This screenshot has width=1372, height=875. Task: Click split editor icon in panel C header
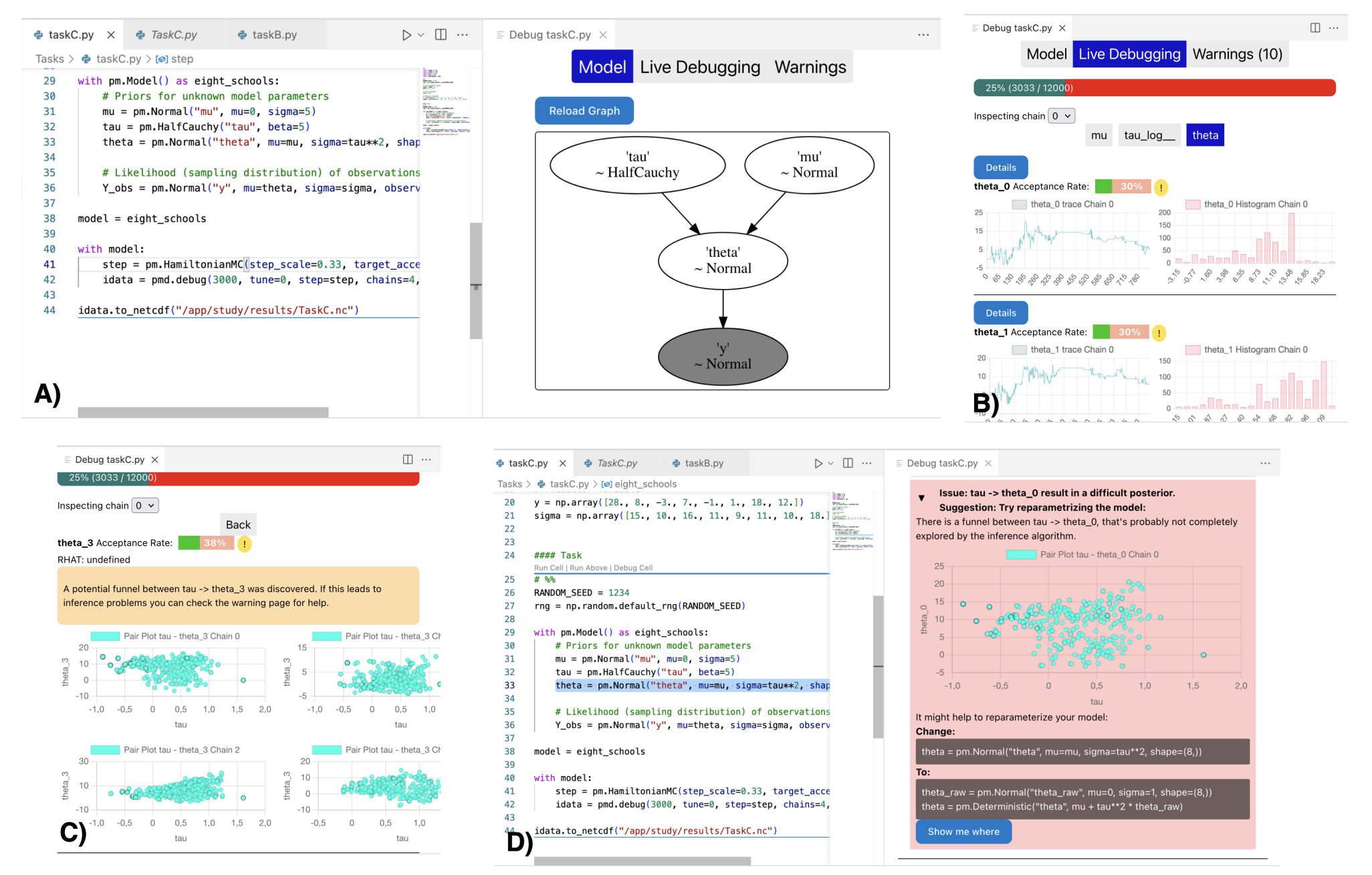[407, 460]
